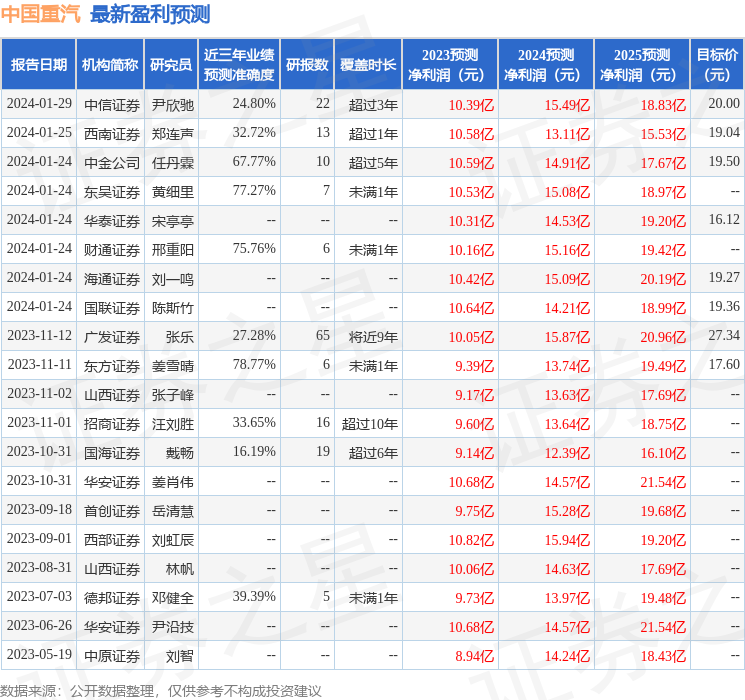
Task: Click analyst name 尹欣驰
Action: 172,105
